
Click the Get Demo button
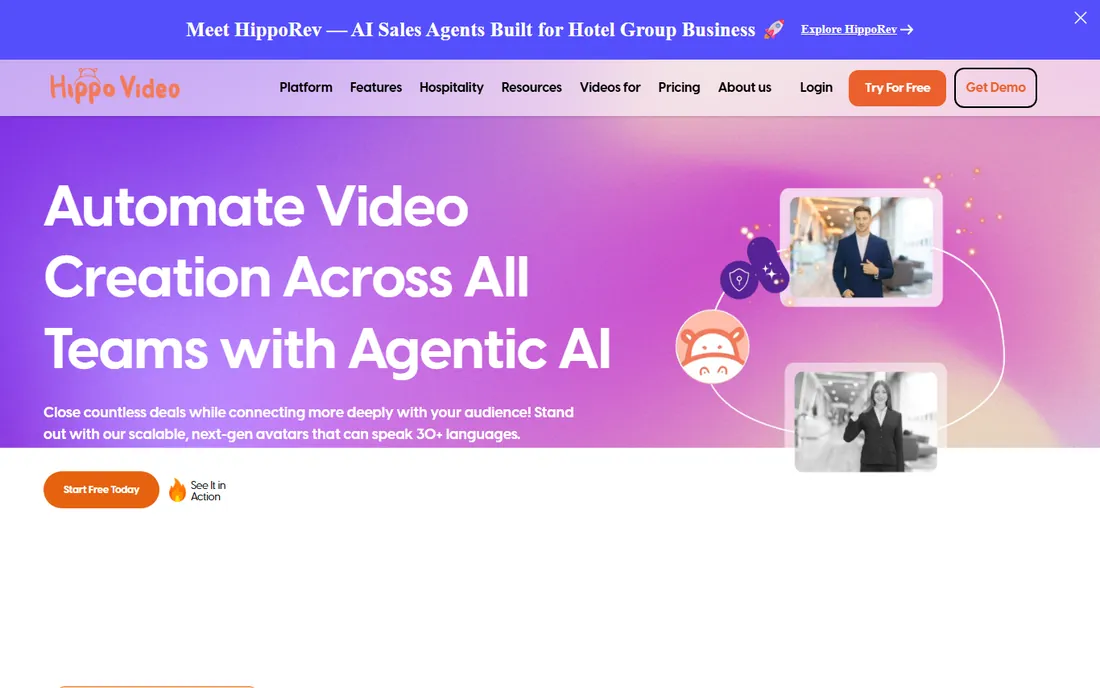995,88
